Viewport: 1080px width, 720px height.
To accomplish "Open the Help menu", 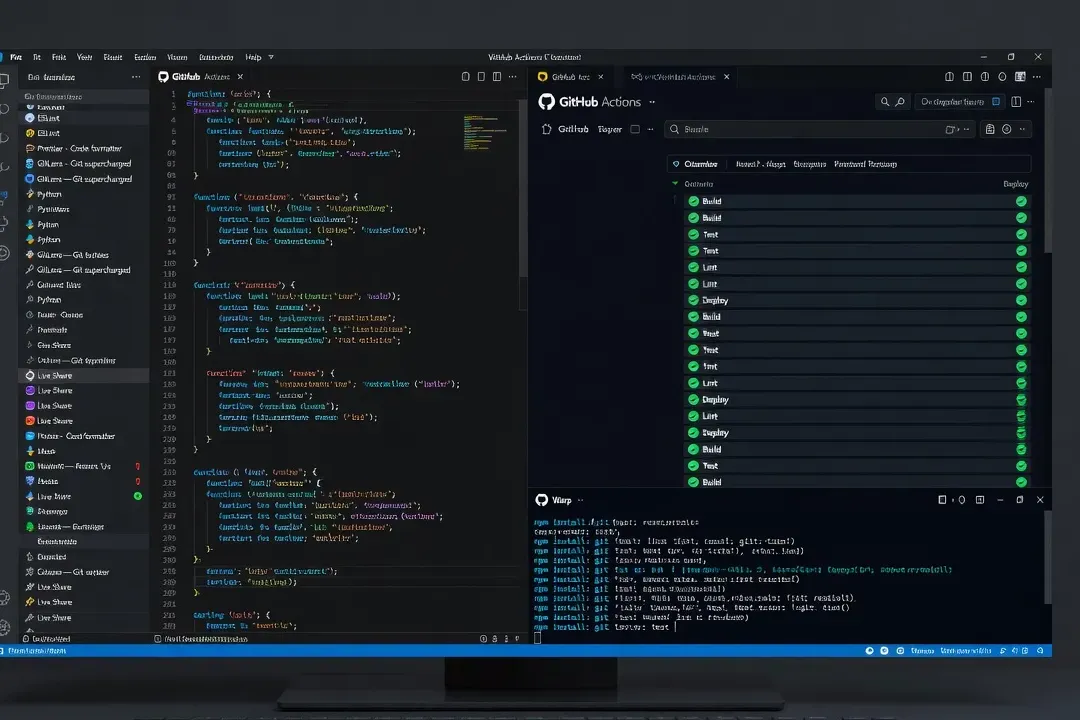I will click(x=253, y=57).
